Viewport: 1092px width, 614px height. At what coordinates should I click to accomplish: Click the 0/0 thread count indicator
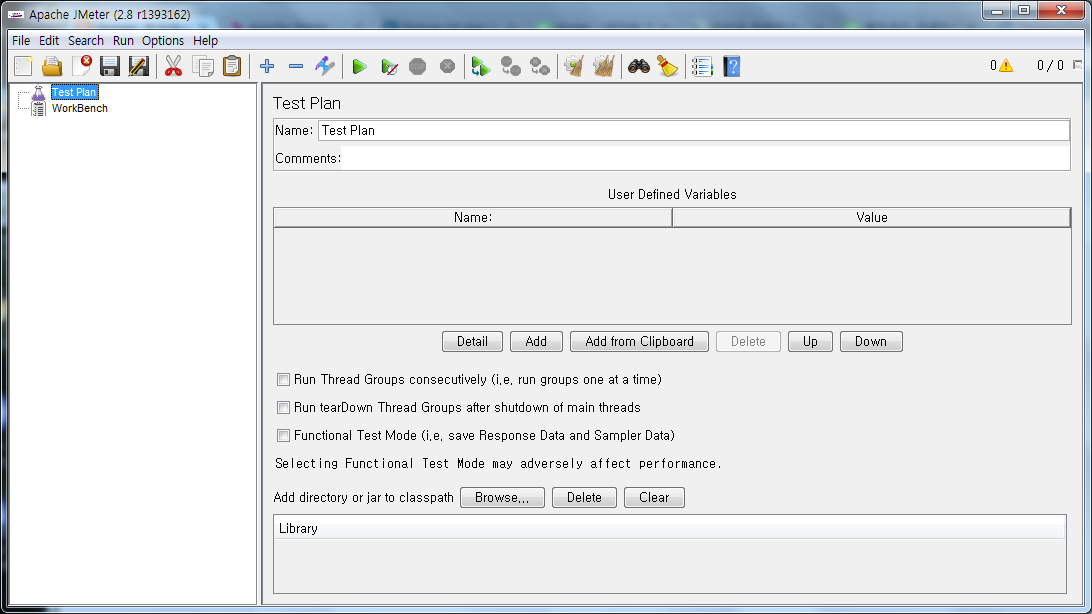pyautogui.click(x=1050, y=65)
